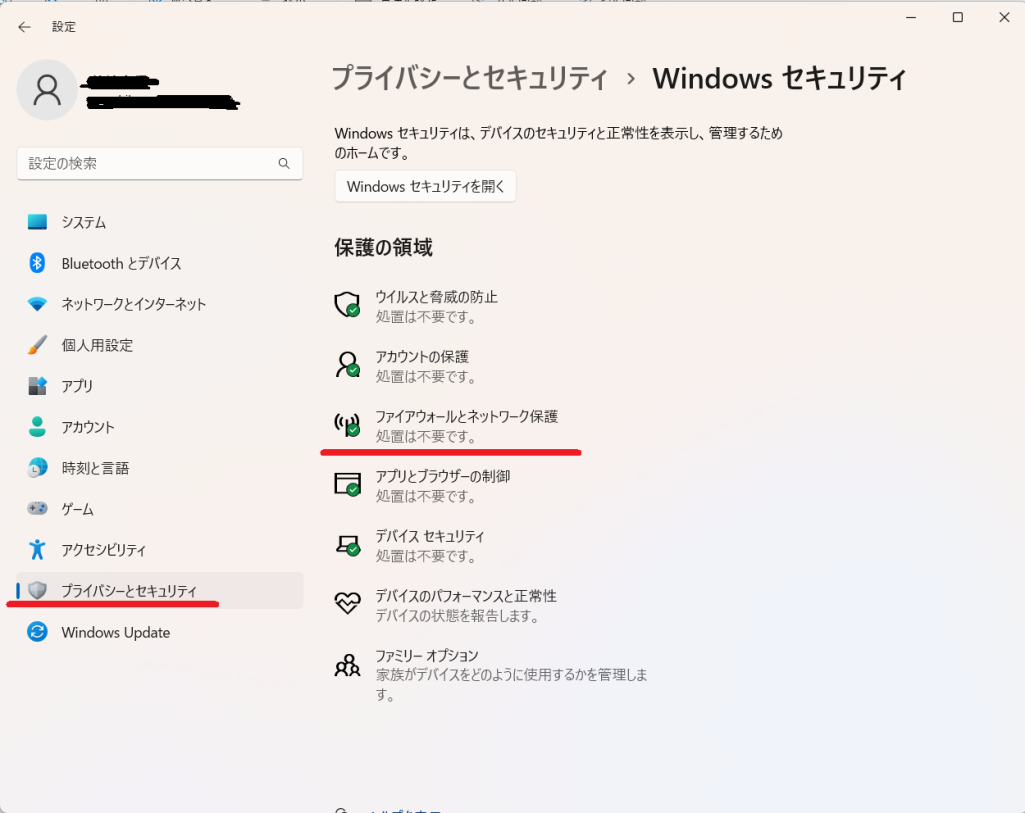Click the システム monitor icon
Screen dimensions: 1025x813
pos(37,222)
